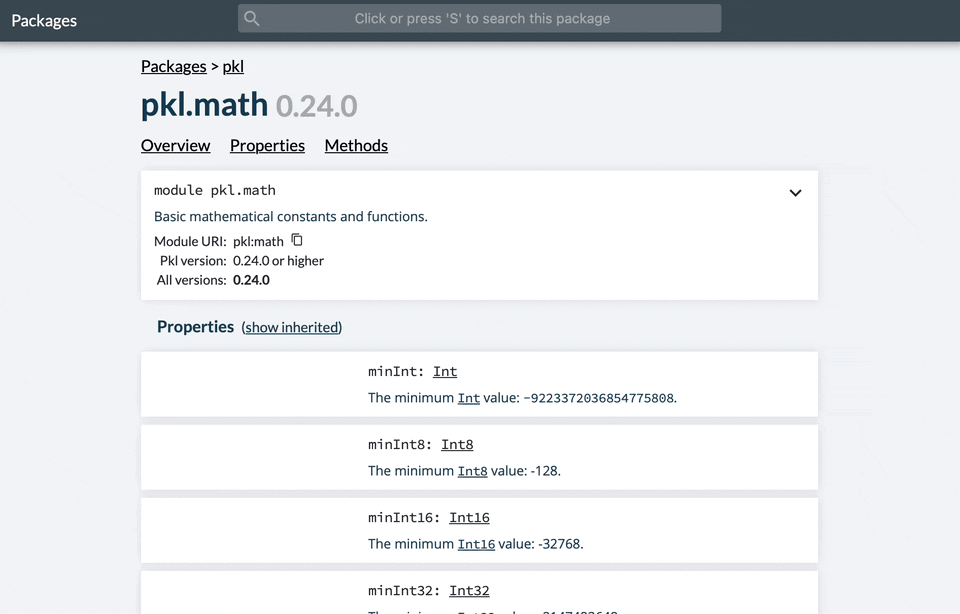The image size is (960, 614).
Task: Open Int8 type link in minInt8 signature
Action: coord(457,444)
